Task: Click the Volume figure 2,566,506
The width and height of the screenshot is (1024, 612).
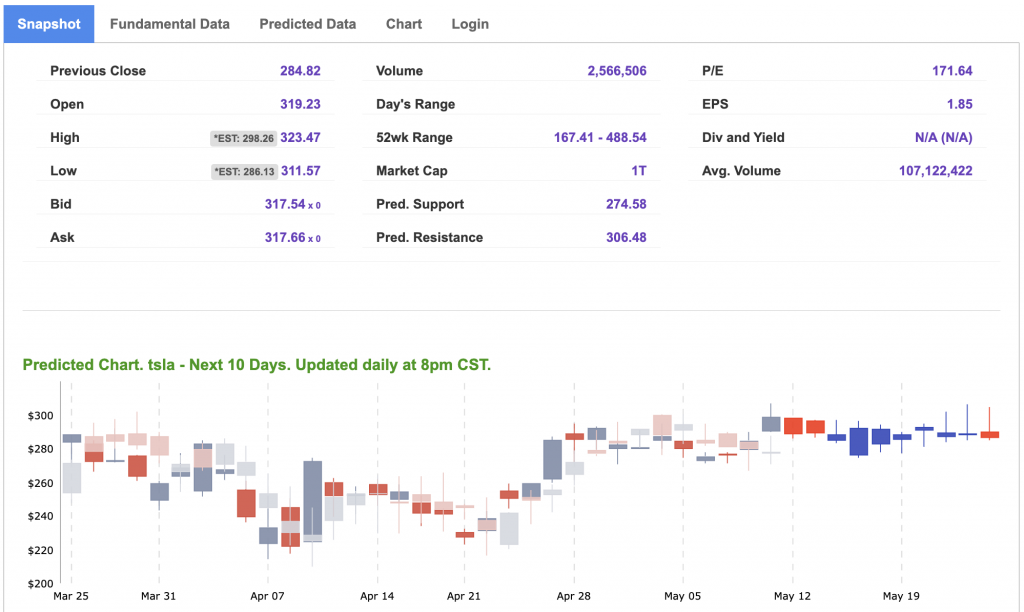Action: tap(617, 71)
